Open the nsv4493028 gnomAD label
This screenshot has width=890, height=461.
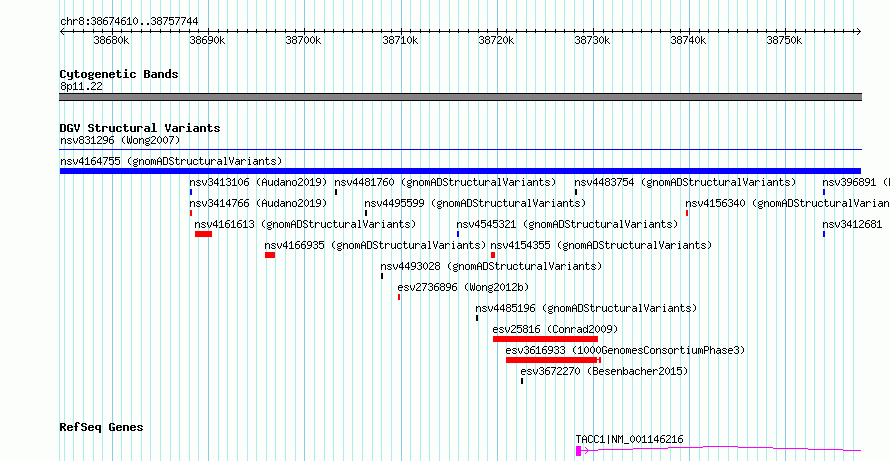point(492,266)
